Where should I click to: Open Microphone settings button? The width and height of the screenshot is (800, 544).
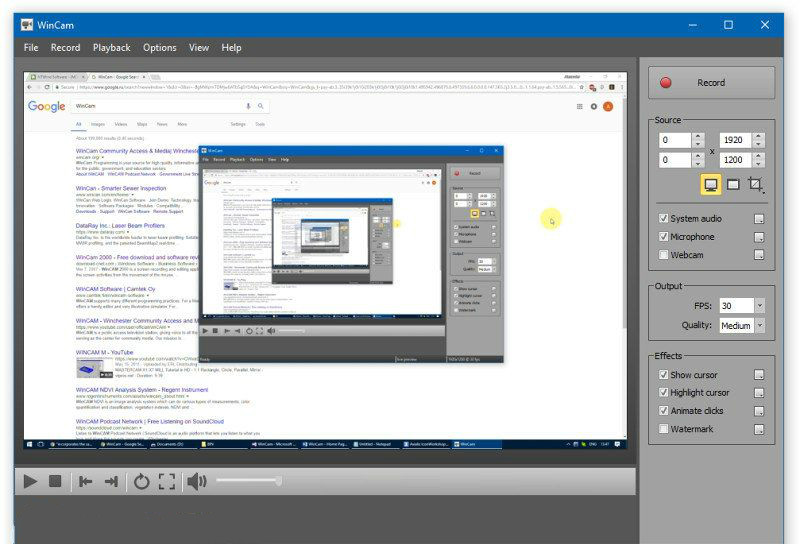coord(759,237)
